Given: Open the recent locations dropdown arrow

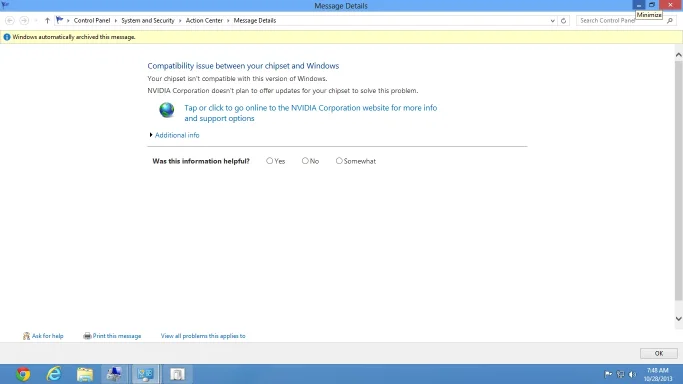Looking at the screenshot, I should 36,20.
